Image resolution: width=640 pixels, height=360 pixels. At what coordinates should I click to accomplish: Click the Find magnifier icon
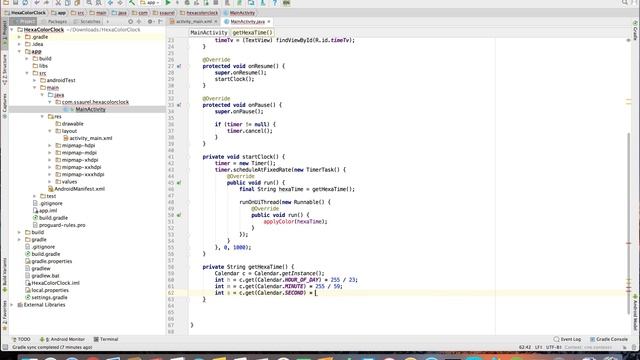[x=89, y=2]
